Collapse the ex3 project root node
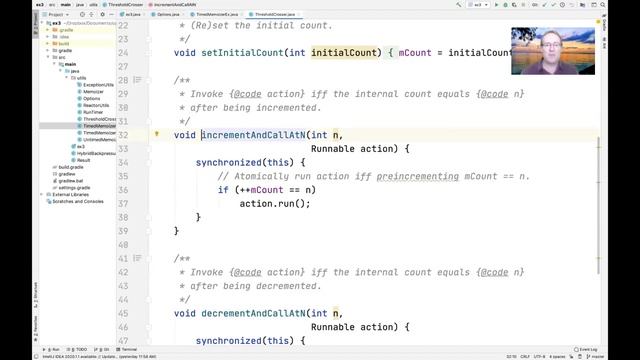The image size is (640, 360). (x=43, y=23)
